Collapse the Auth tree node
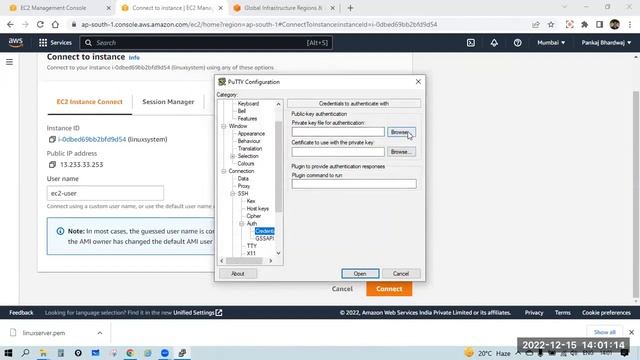640x360 pixels. 242,223
